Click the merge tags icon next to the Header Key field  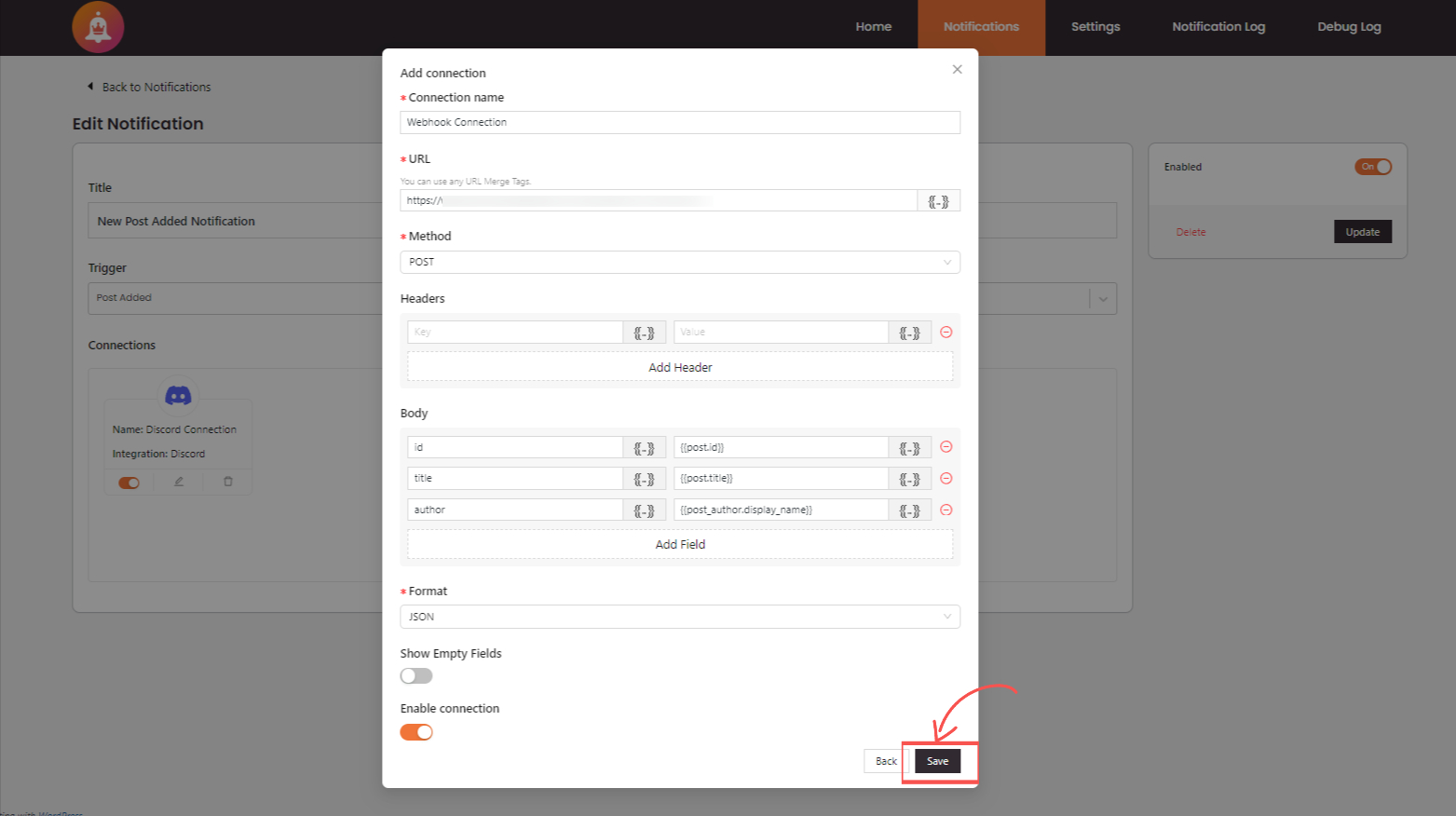coord(645,331)
